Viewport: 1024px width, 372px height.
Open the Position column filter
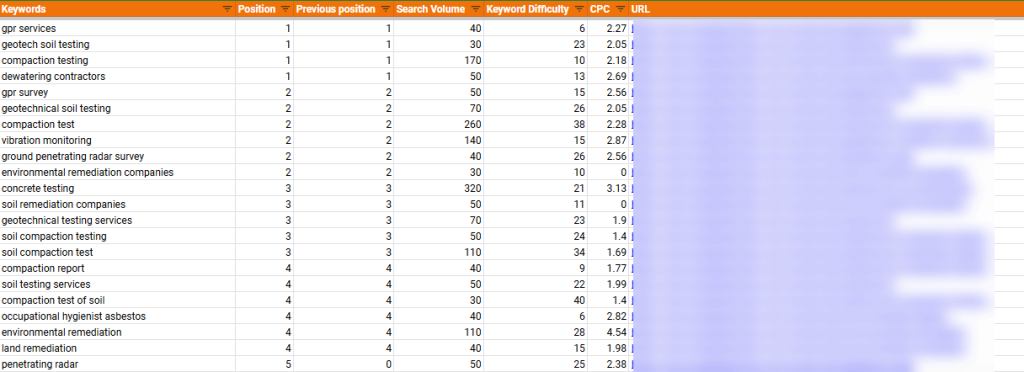(285, 9)
